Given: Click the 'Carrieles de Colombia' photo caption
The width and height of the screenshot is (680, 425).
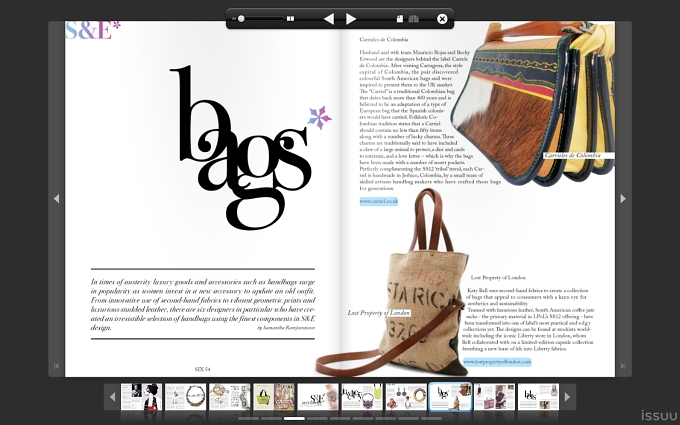Looking at the screenshot, I should [x=572, y=155].
